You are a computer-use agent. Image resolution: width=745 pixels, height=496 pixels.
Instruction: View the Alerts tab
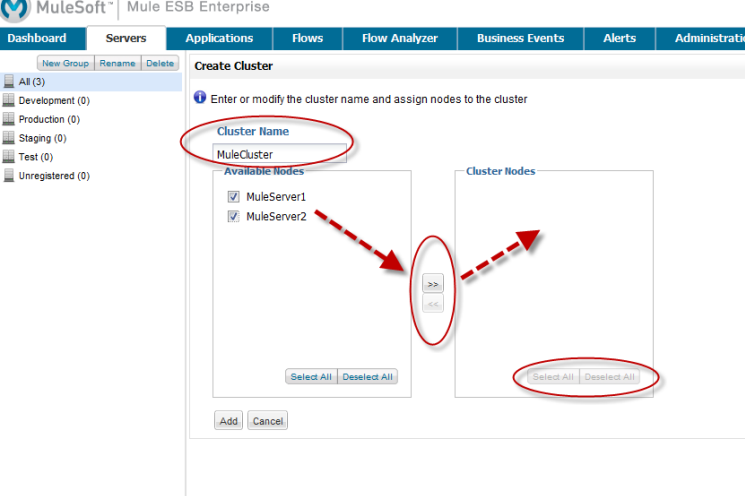click(620, 38)
